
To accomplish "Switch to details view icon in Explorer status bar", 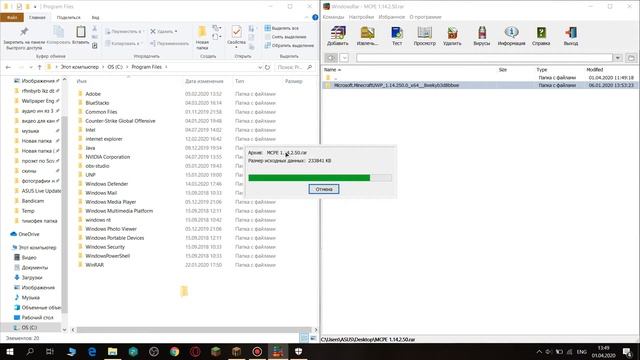I will tap(304, 338).
